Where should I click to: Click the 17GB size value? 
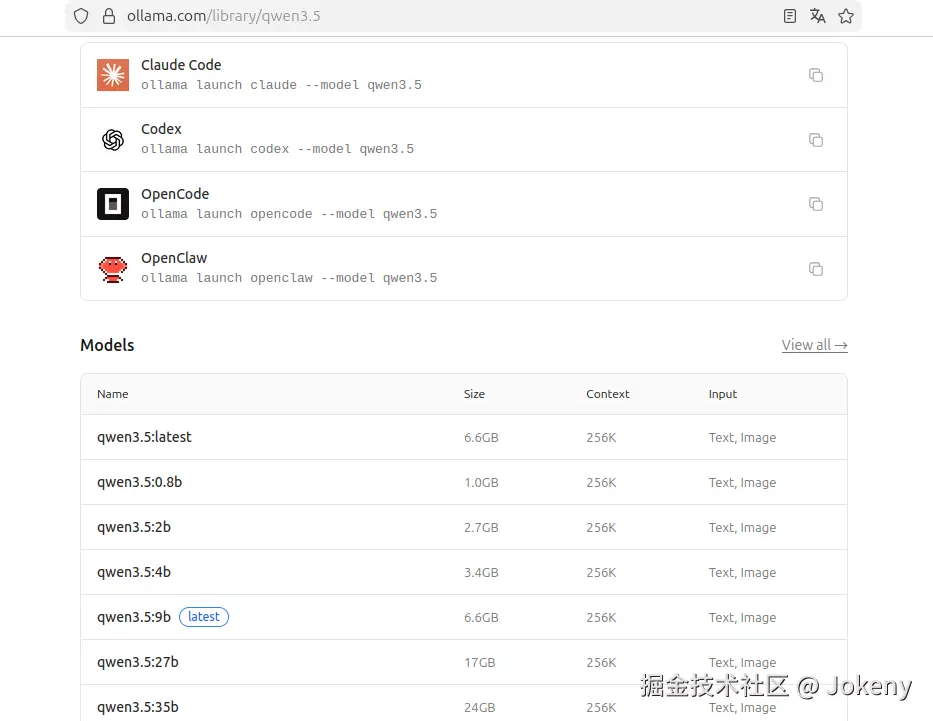(480, 663)
